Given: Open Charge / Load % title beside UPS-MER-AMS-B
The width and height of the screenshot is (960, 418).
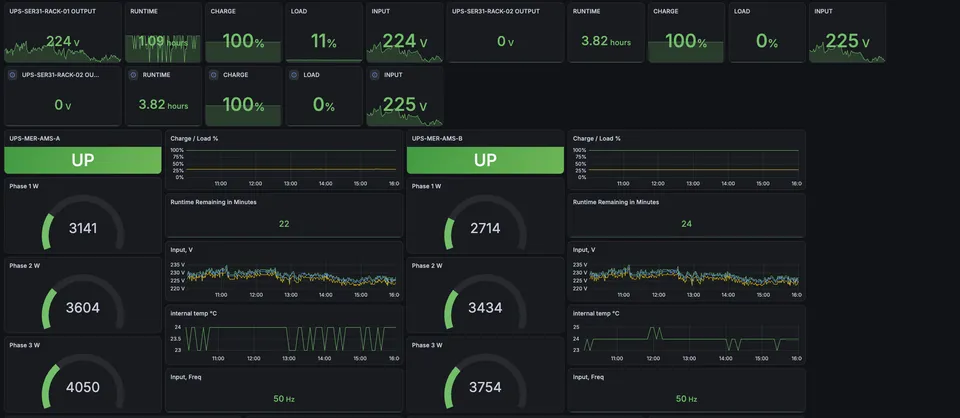Looking at the screenshot, I should (596, 138).
